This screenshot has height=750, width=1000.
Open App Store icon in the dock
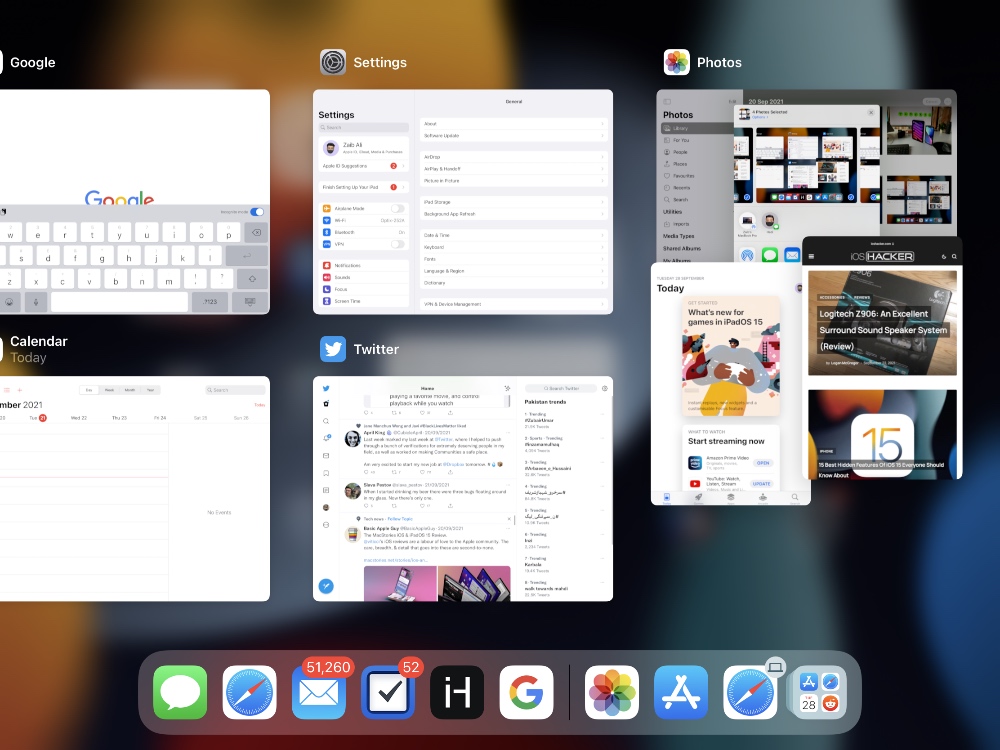[681, 692]
